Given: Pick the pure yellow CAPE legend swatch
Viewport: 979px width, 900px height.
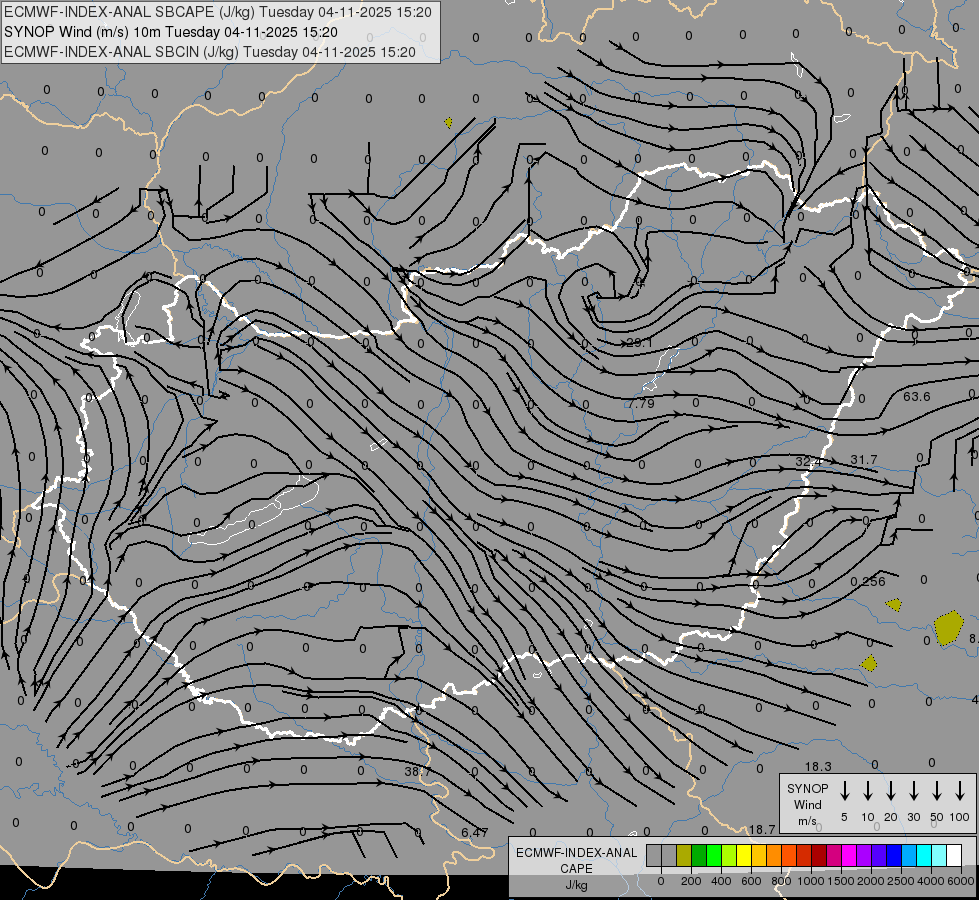Looking at the screenshot, I should pos(744,855).
